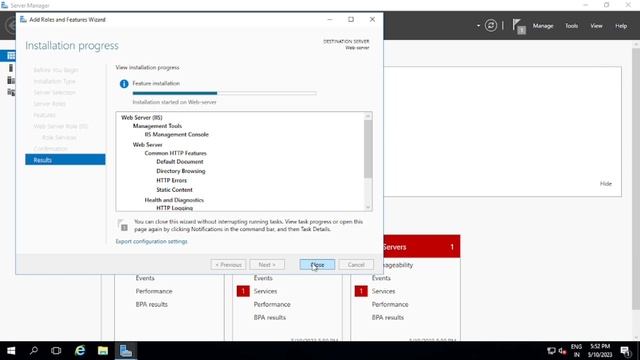Launch Internet Explorer from the taskbar
This screenshot has height=360, width=640.
point(80,351)
